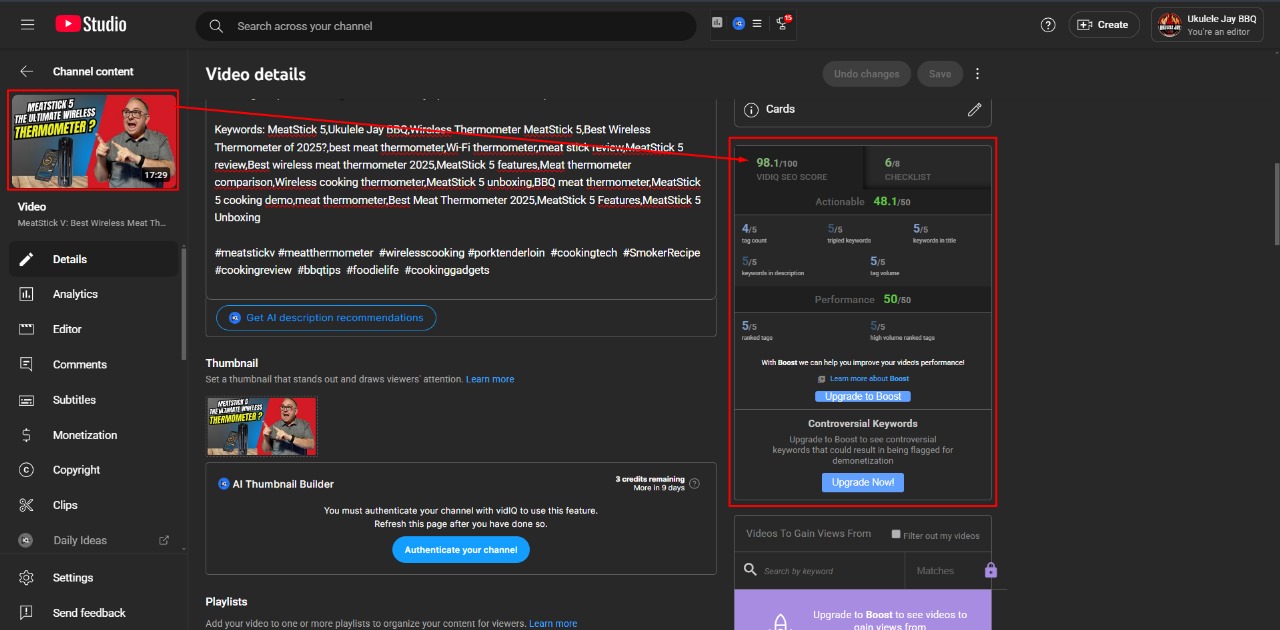Click into the description text box
This screenshot has width=1280, height=630.
[461, 200]
